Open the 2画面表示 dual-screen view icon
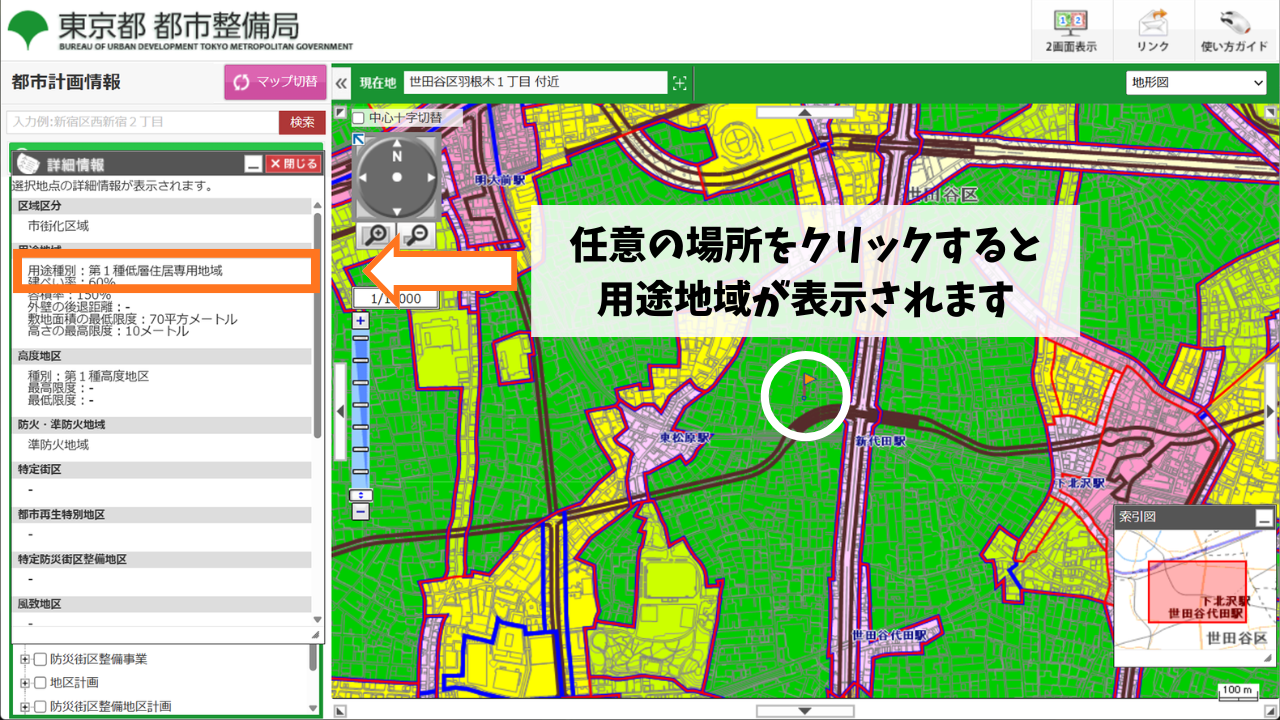This screenshot has width=1280, height=720. click(1069, 28)
